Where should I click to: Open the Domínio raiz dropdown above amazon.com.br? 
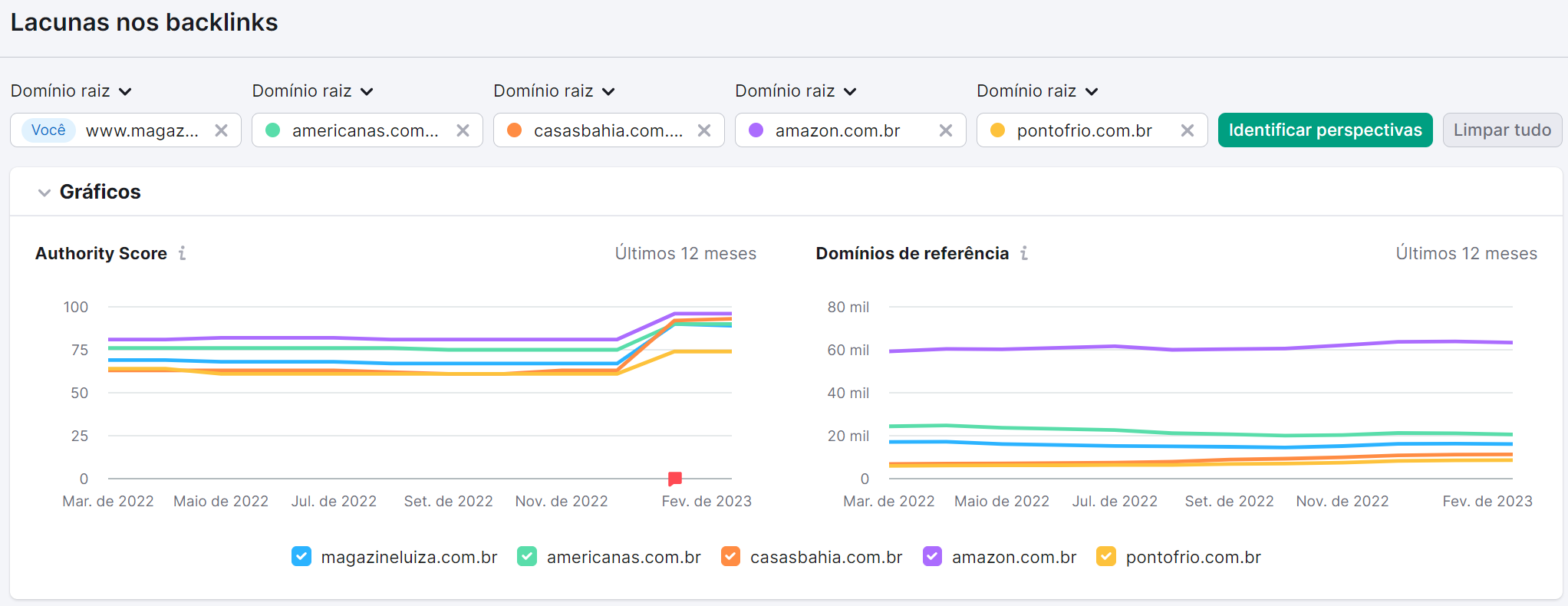point(796,91)
